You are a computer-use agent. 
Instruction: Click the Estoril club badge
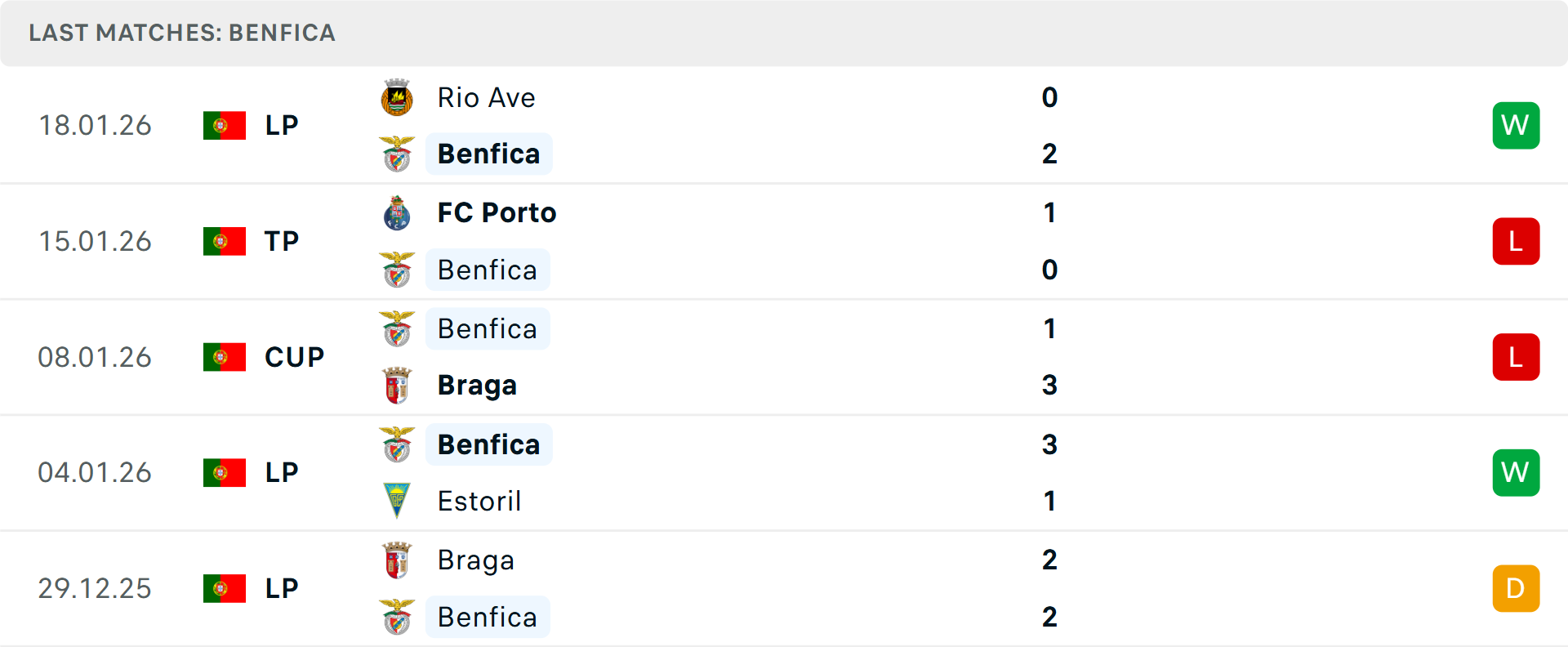click(397, 501)
